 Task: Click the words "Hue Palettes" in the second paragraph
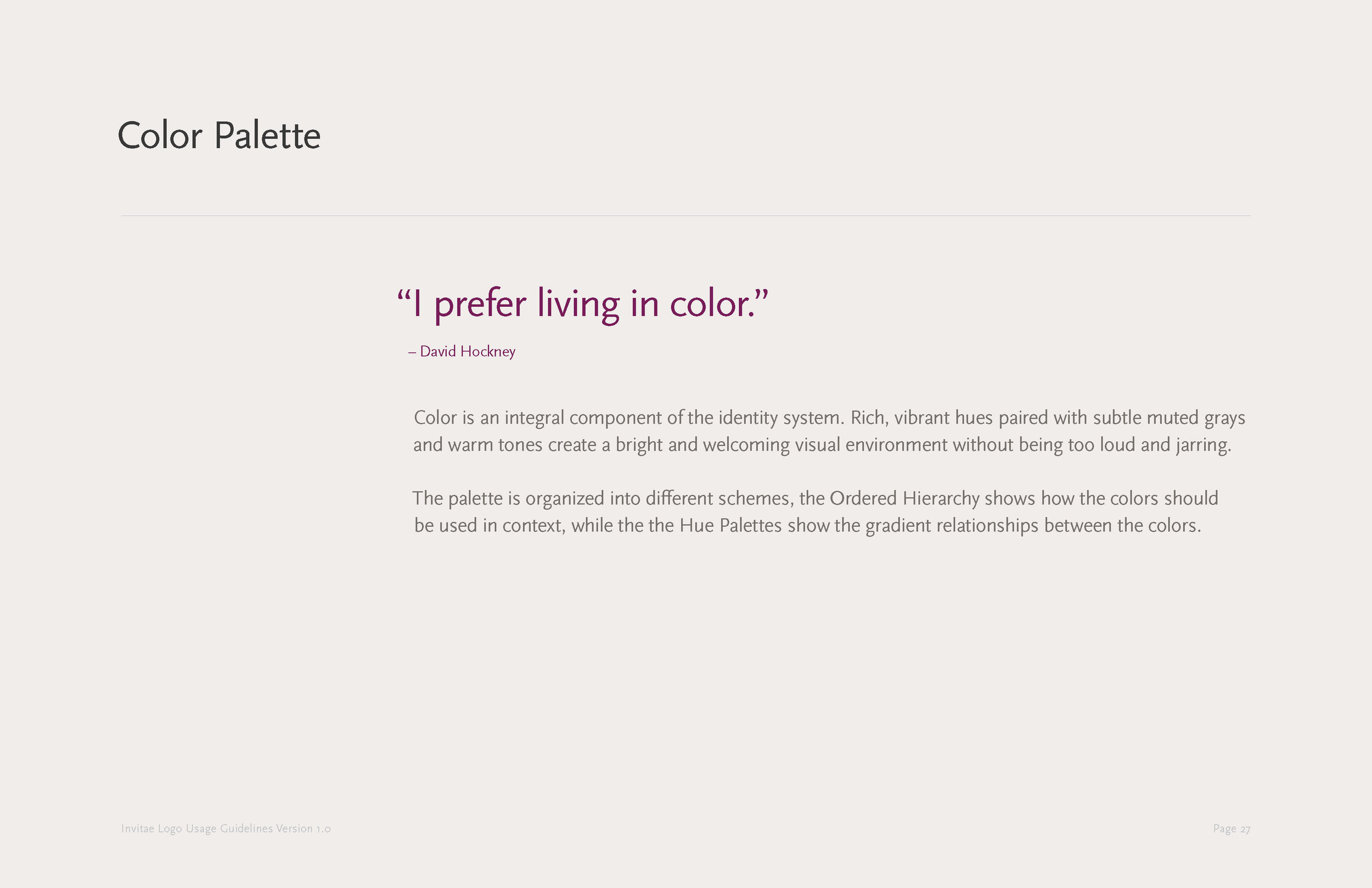(730, 526)
